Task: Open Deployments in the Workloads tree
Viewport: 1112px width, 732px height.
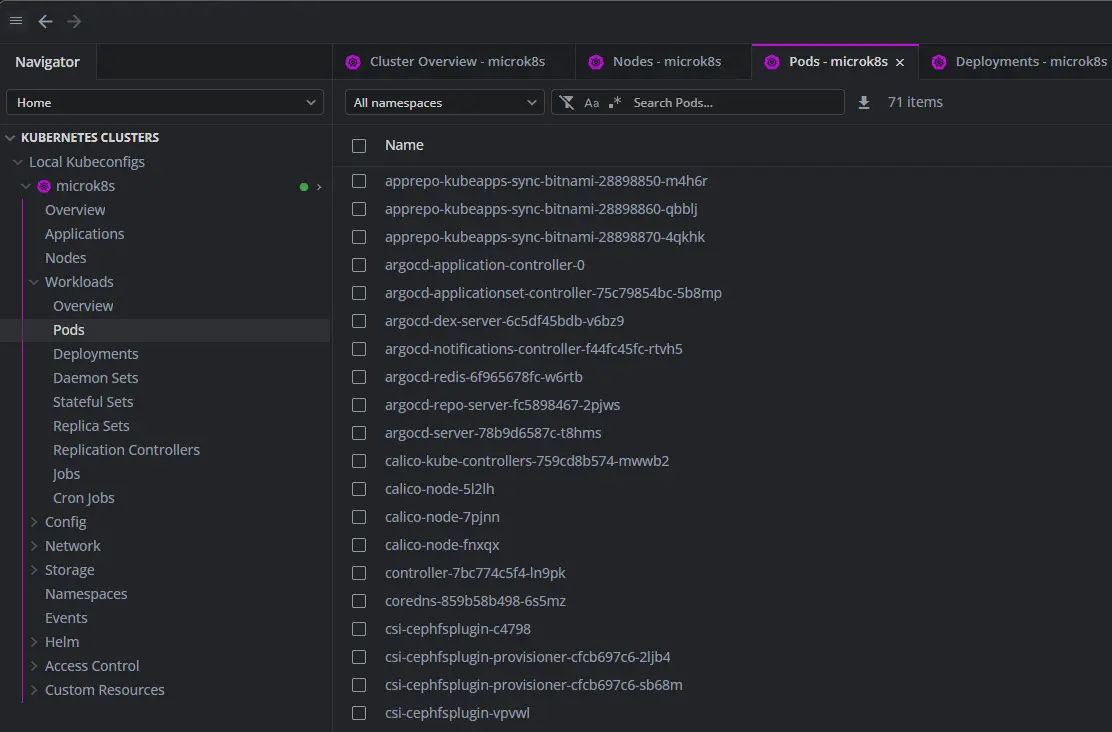Action: pos(96,354)
